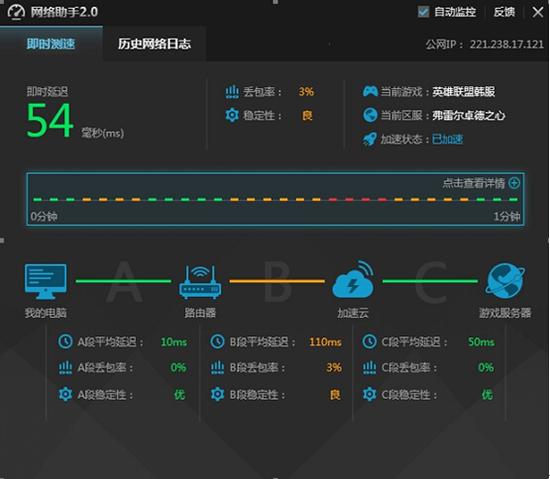The image size is (550, 479).
Task: Click the clock icon beside C段平均延迟
Action: point(369,342)
